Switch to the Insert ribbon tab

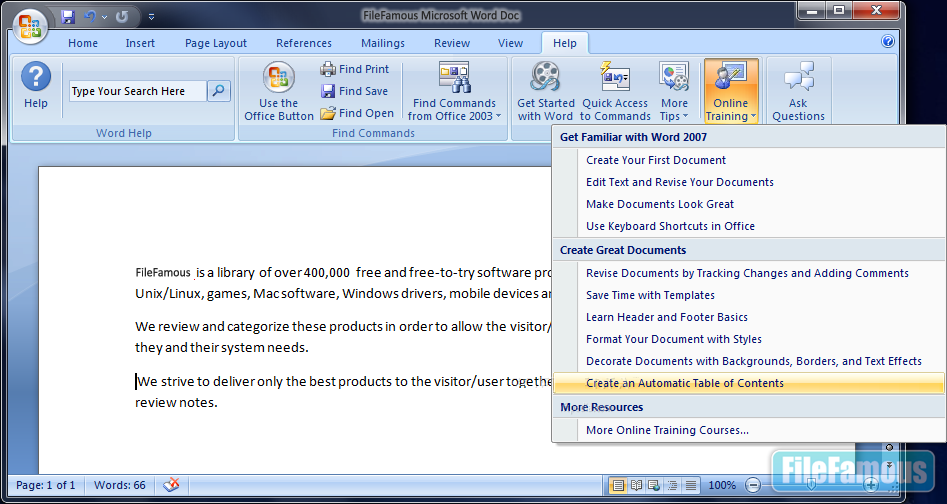[140, 43]
